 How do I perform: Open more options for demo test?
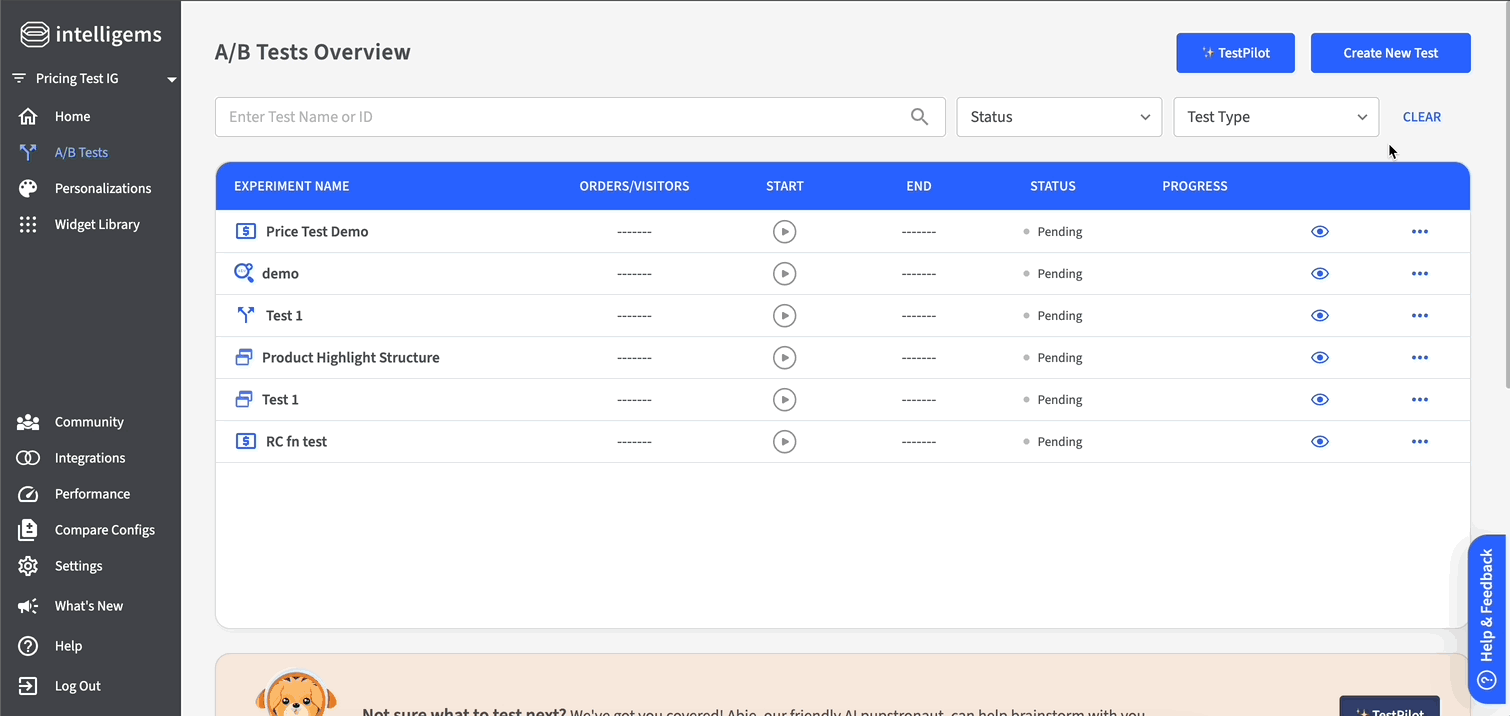pyautogui.click(x=1419, y=274)
